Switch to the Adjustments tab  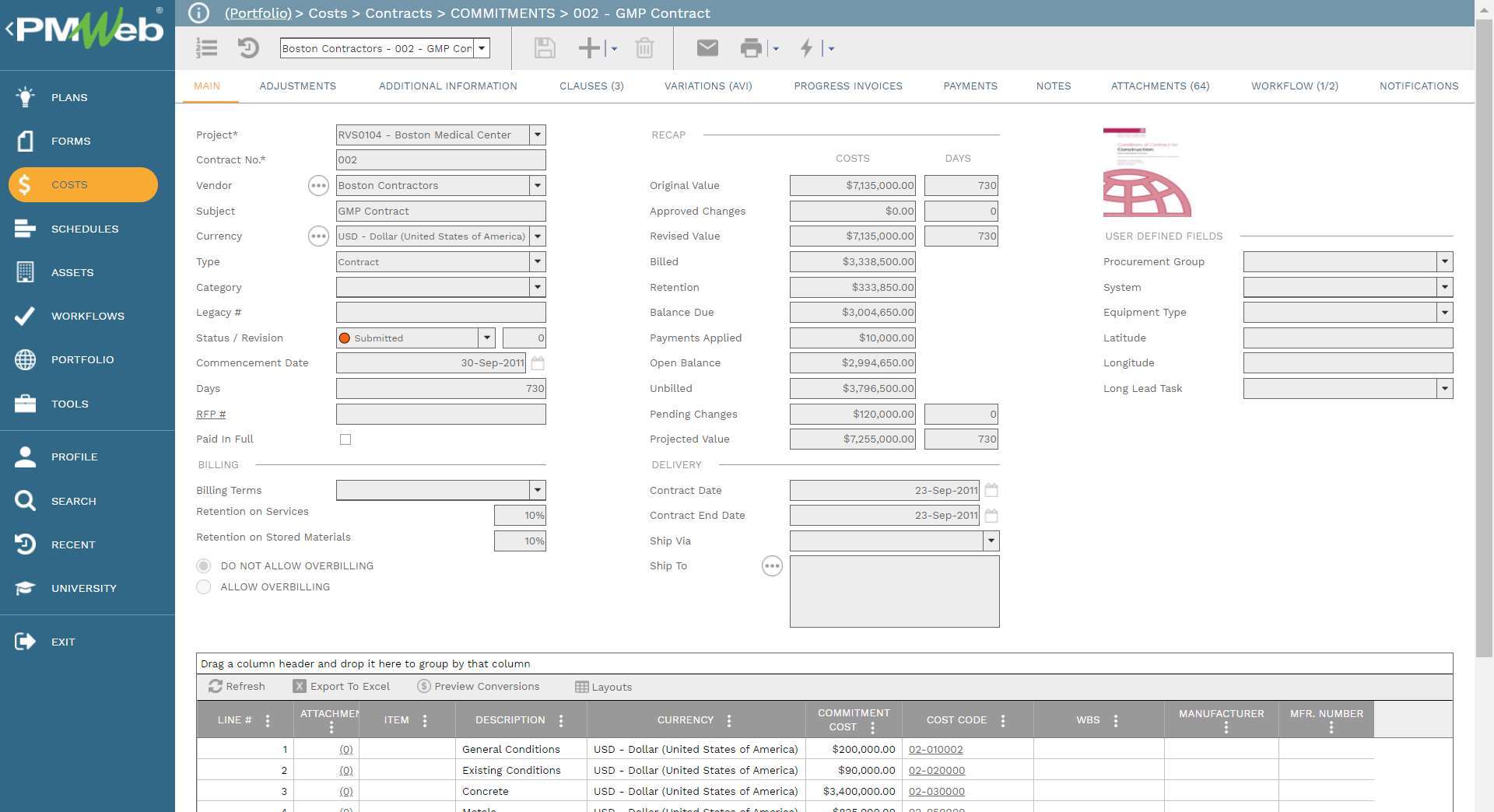click(298, 86)
